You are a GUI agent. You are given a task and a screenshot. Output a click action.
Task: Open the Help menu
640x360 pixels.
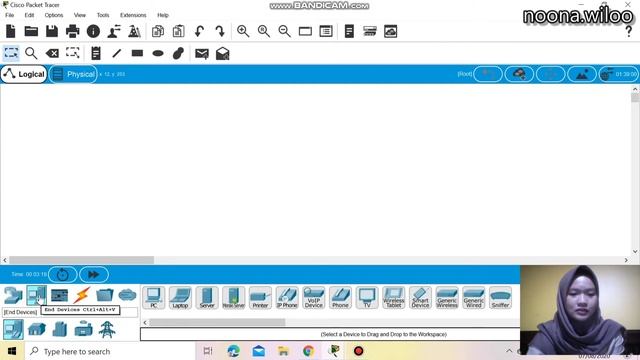tap(163, 15)
